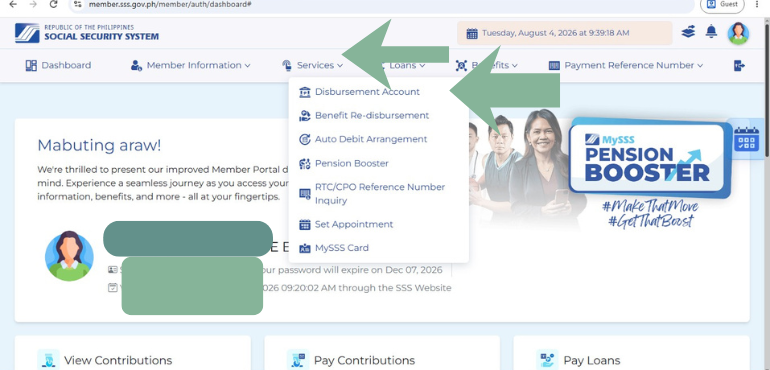Open the floating calendar widget icon
The height and width of the screenshot is (370, 770).
(746, 139)
